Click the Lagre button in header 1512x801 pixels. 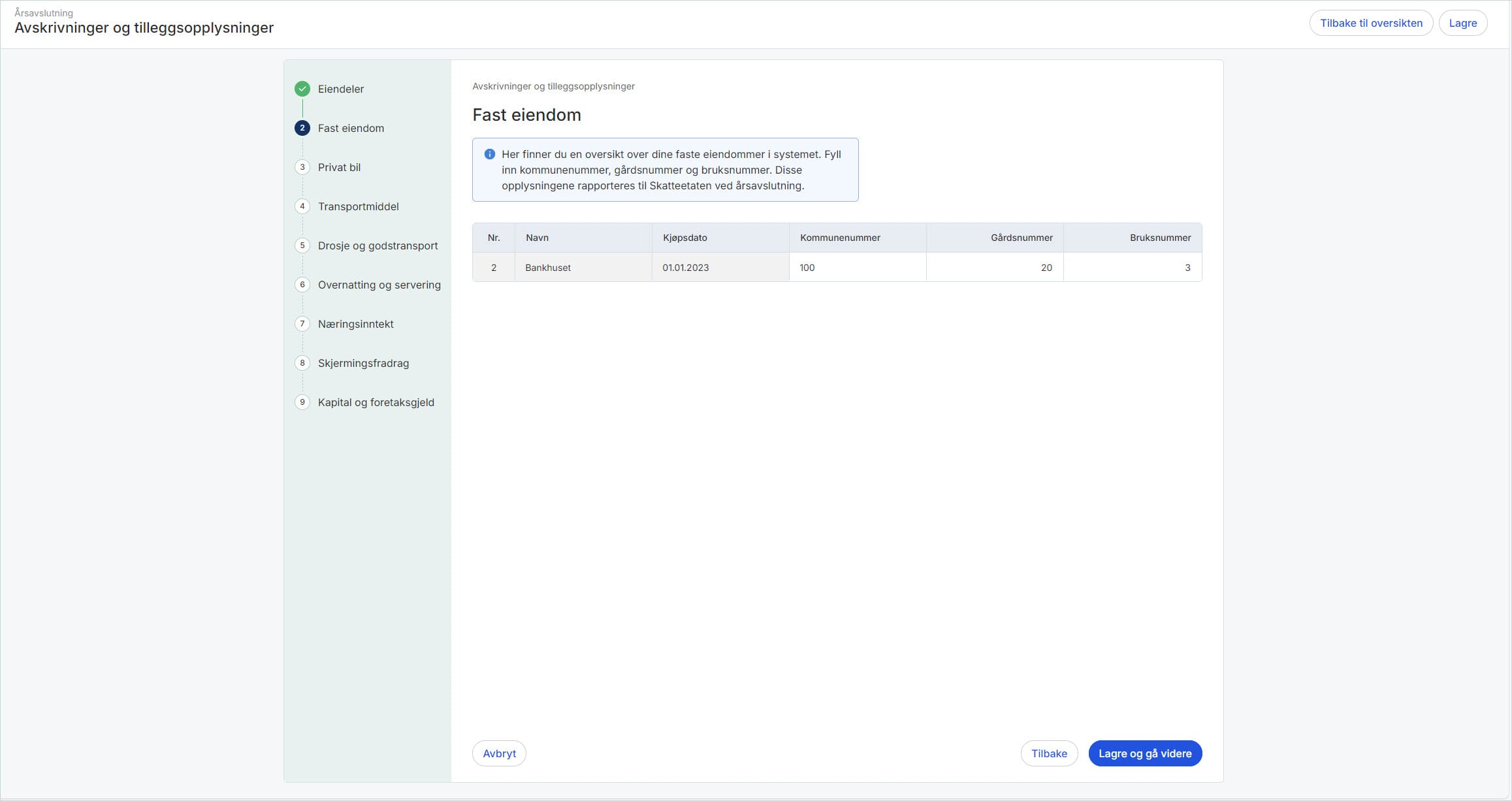(1462, 23)
